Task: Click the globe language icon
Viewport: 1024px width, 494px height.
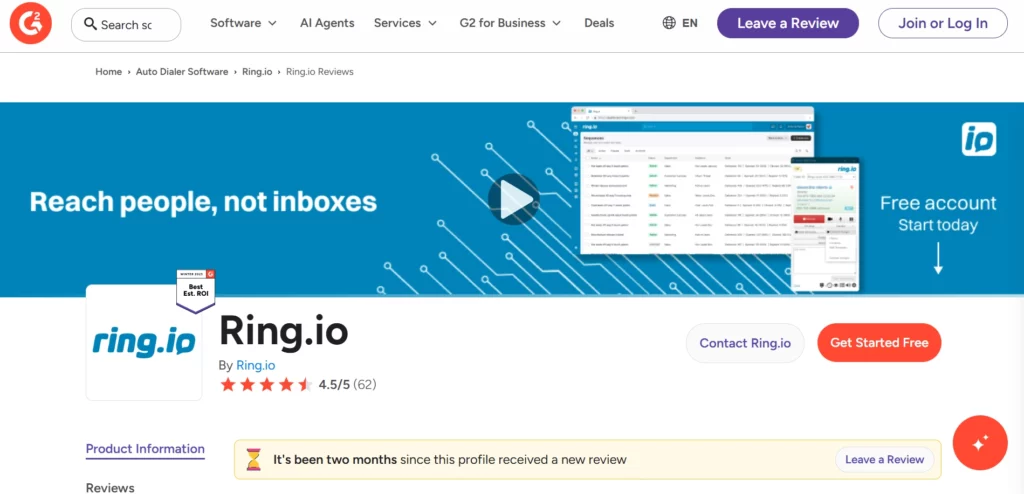Action: click(x=669, y=23)
